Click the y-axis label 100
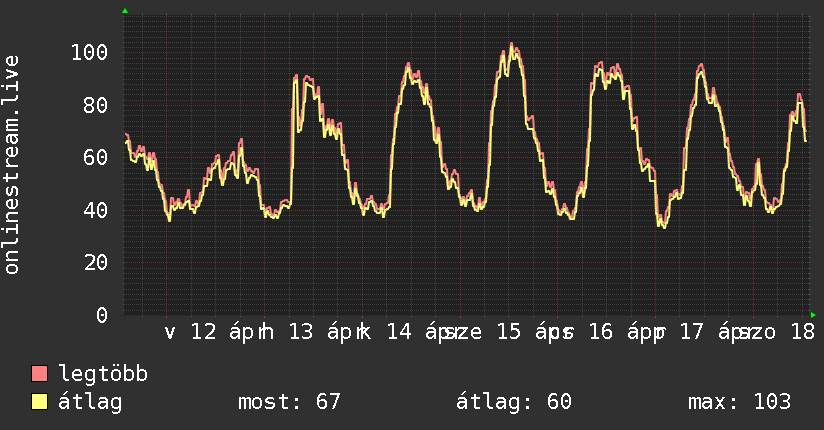Screen dimensions: 824x430 [x=89, y=53]
